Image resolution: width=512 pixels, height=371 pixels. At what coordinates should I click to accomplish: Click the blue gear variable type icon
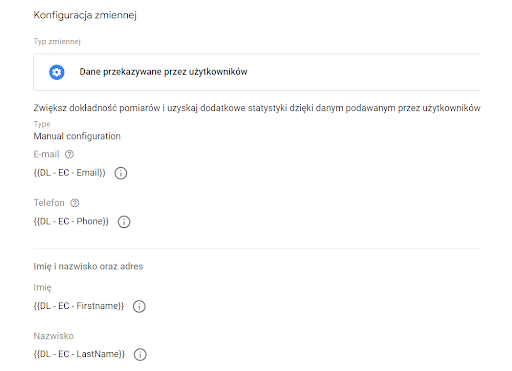click(x=57, y=72)
